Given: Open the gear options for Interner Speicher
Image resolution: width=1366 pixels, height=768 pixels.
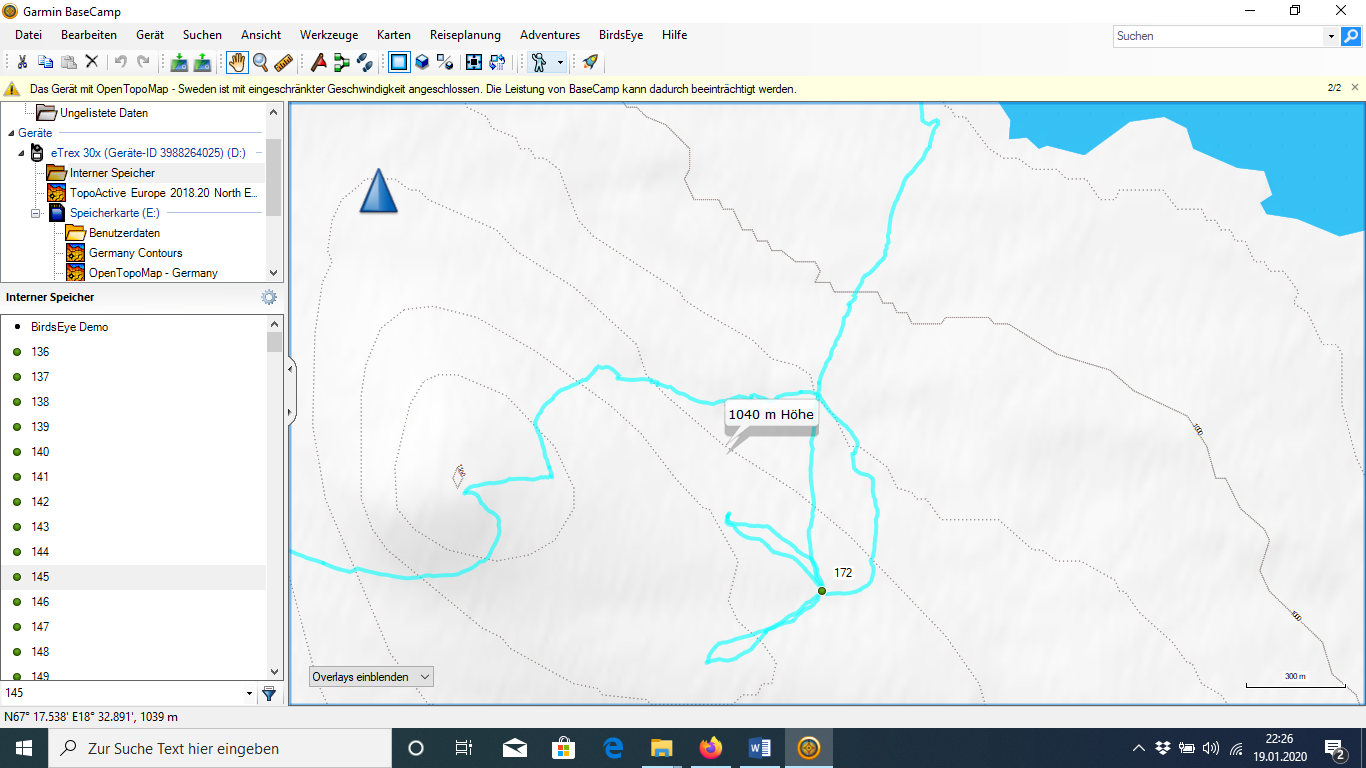Looking at the screenshot, I should pyautogui.click(x=269, y=297).
